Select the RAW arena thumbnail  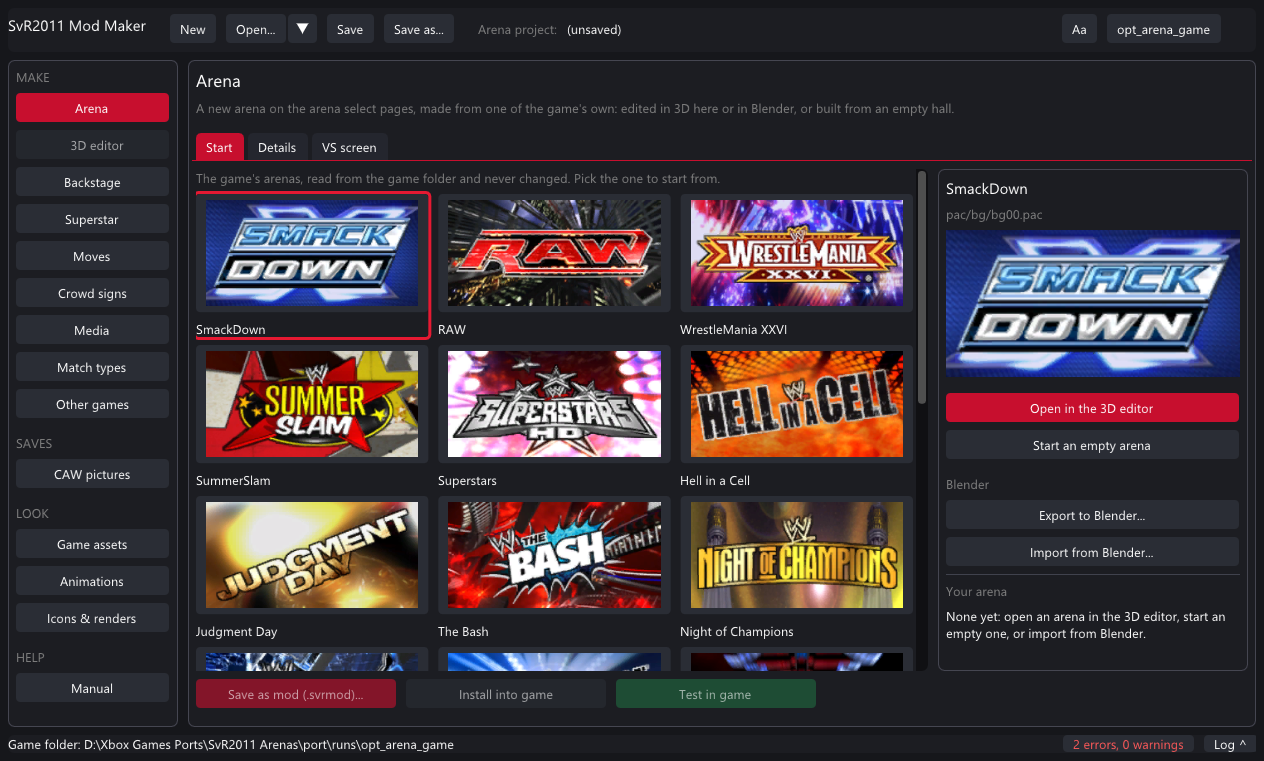554,253
